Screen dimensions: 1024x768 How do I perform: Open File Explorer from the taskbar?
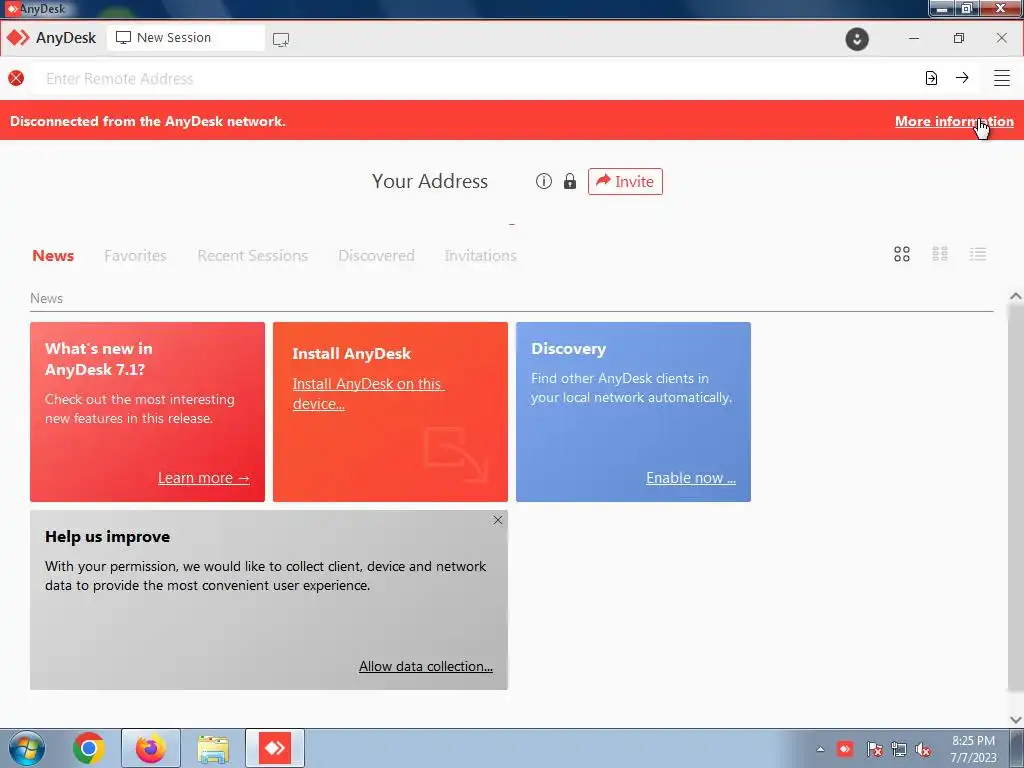pos(213,749)
